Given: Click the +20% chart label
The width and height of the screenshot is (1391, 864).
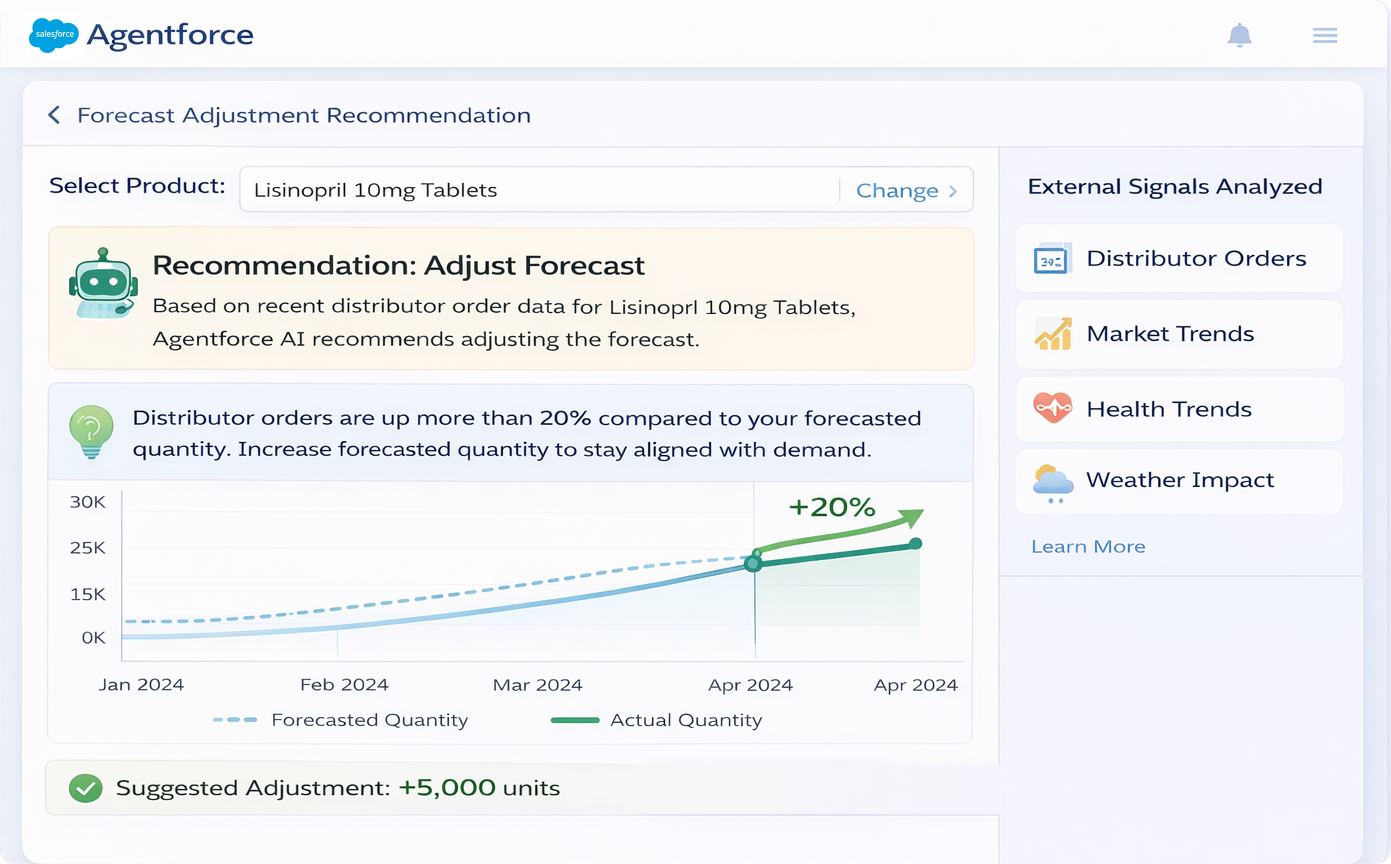Looking at the screenshot, I should pos(832,507).
